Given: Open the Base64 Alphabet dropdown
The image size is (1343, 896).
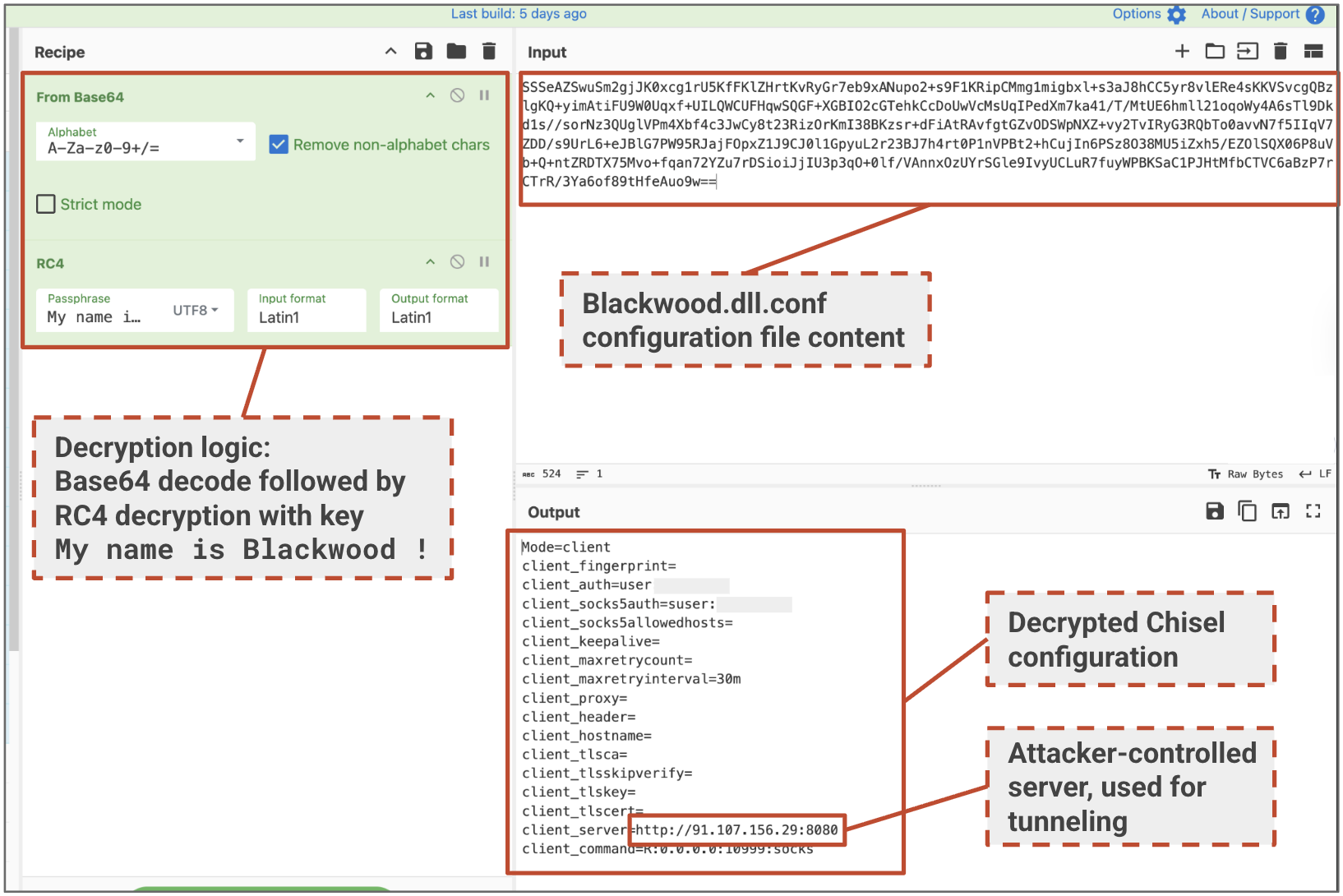Looking at the screenshot, I should 145,141.
